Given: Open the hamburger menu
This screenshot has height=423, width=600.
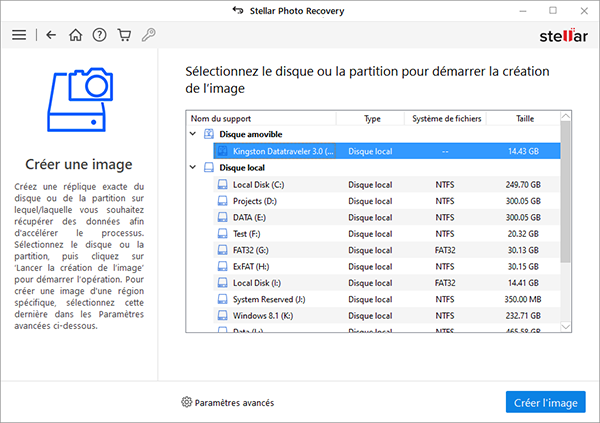Looking at the screenshot, I should click(x=19, y=35).
